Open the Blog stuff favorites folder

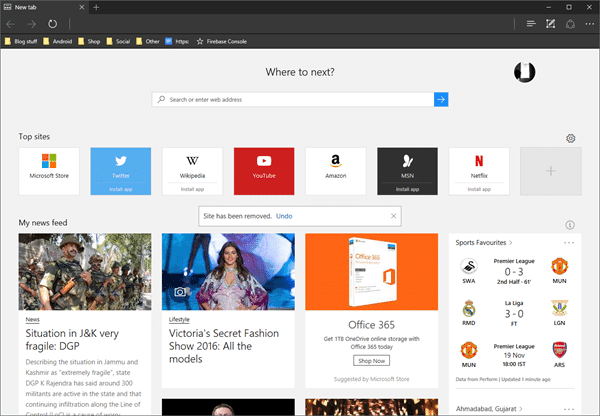pyautogui.click(x=21, y=41)
